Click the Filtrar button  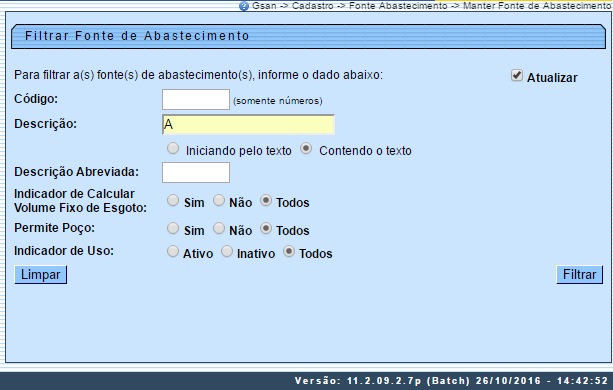click(579, 275)
